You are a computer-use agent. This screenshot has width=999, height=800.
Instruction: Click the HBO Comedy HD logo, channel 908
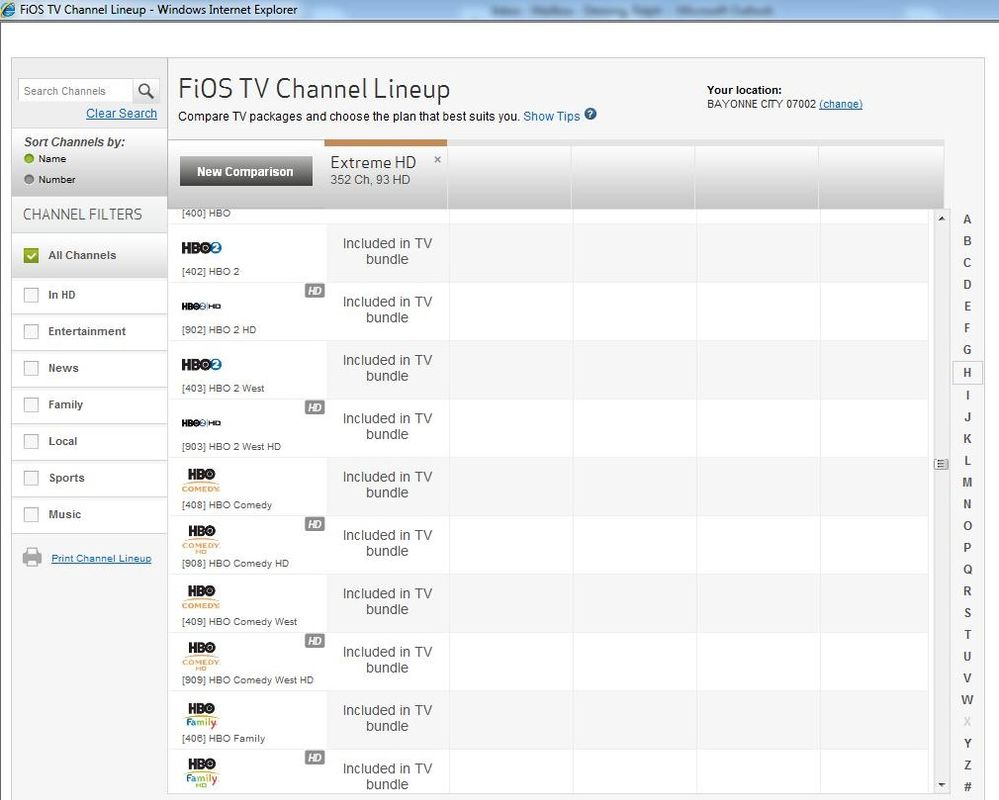[201, 538]
